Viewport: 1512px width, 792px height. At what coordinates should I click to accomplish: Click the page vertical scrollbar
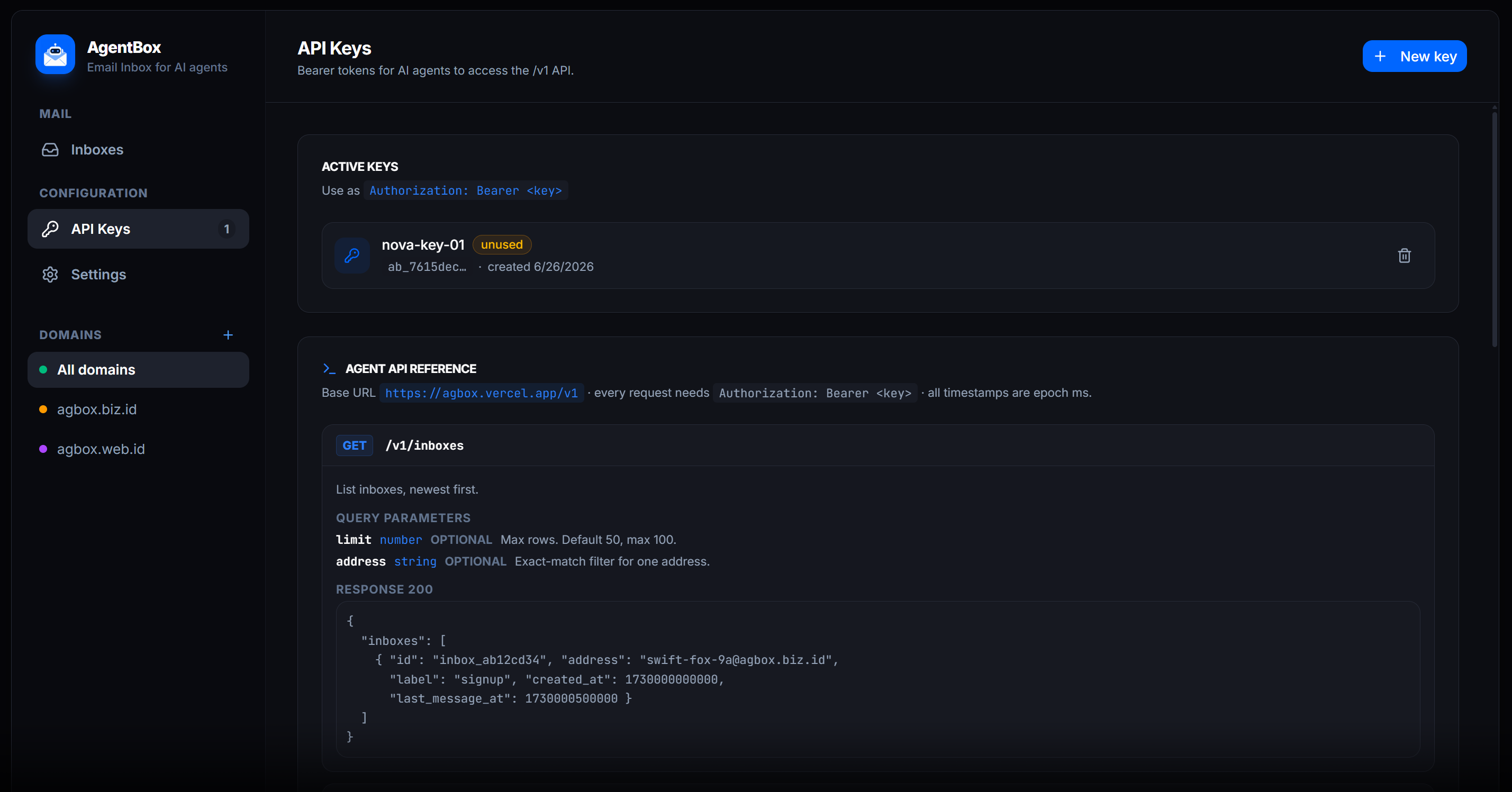tap(1495, 229)
